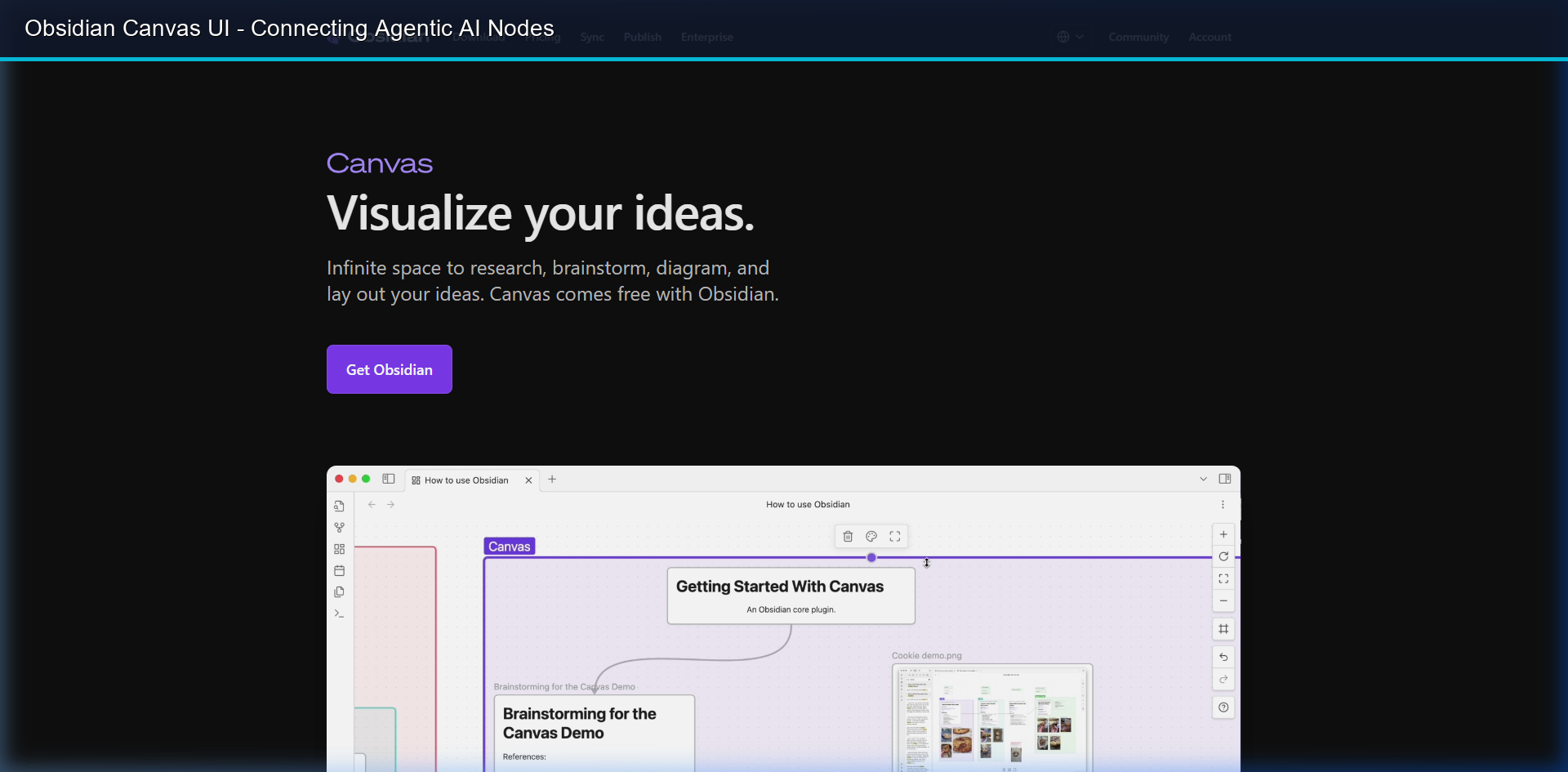Delete selected group with trash icon
Screen dimensions: 1568x772
(848, 537)
